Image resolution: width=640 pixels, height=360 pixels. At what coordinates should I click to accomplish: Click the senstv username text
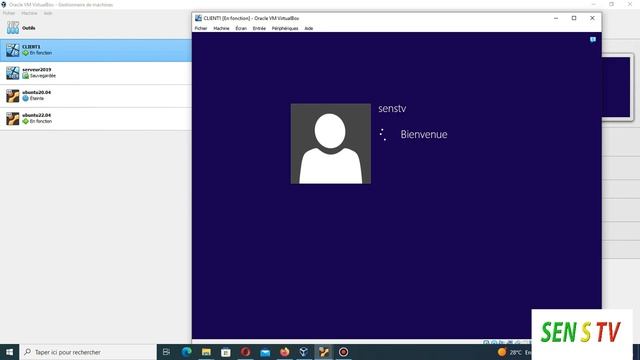point(392,109)
